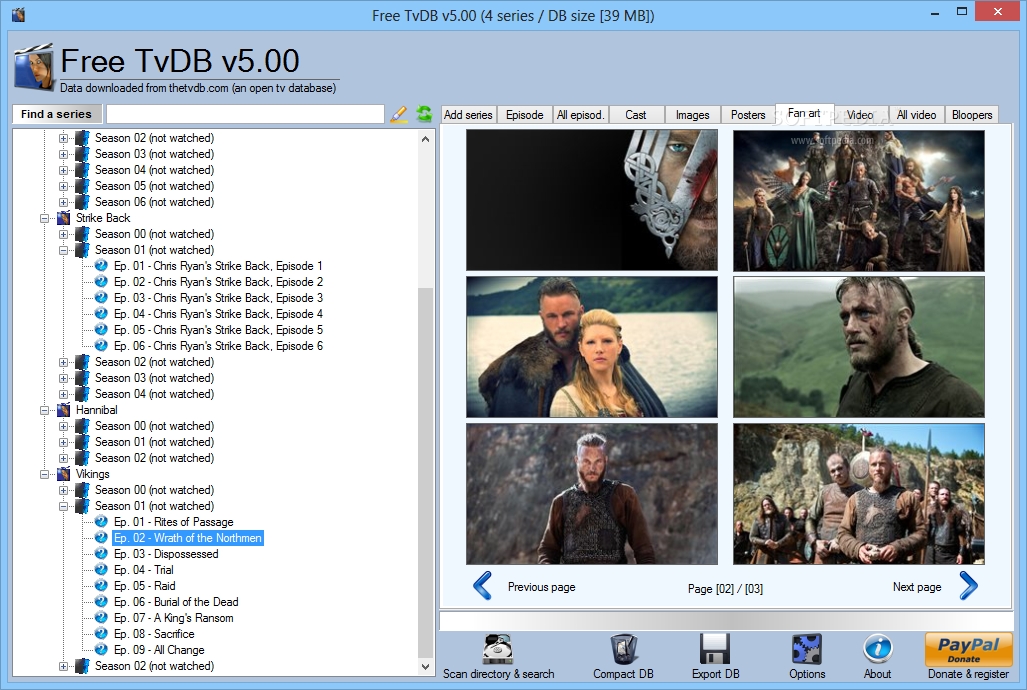Open the Viking helmet fan art thumbnail
This screenshot has width=1027, height=690.
pos(591,200)
